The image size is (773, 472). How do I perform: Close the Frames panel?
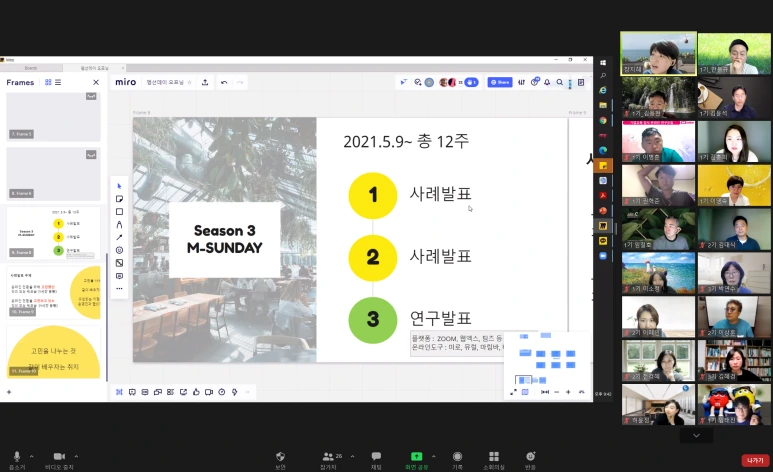click(96, 82)
